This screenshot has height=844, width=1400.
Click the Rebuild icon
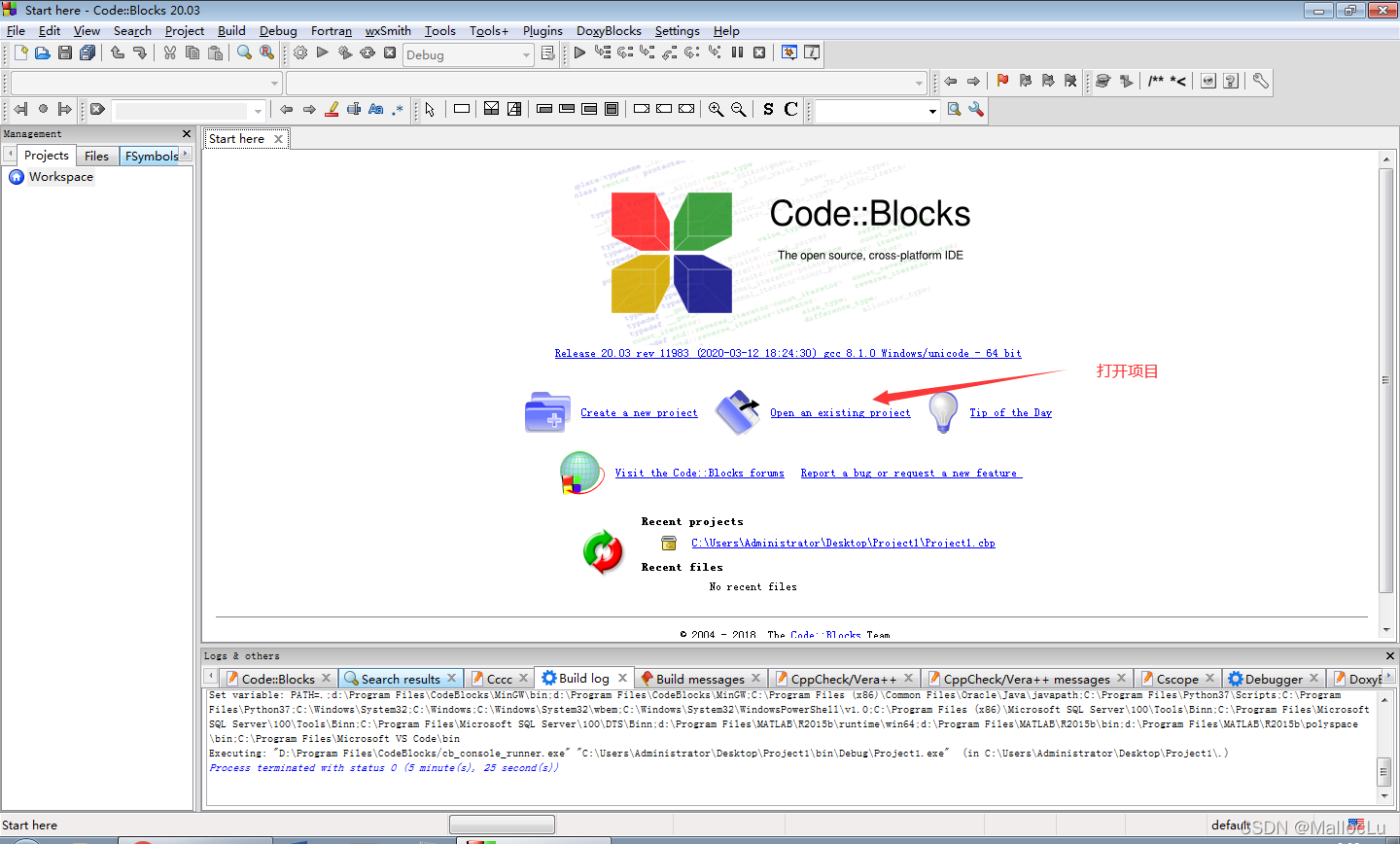[367, 53]
